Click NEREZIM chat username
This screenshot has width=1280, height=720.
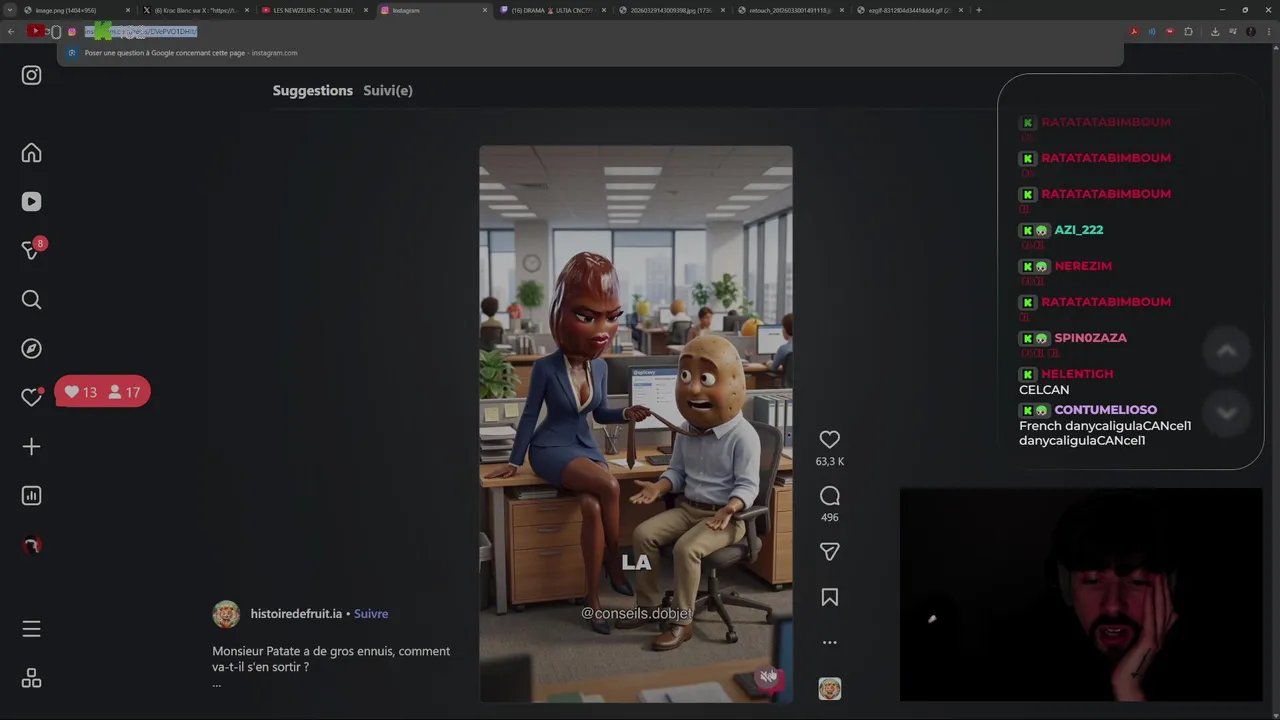(1083, 266)
